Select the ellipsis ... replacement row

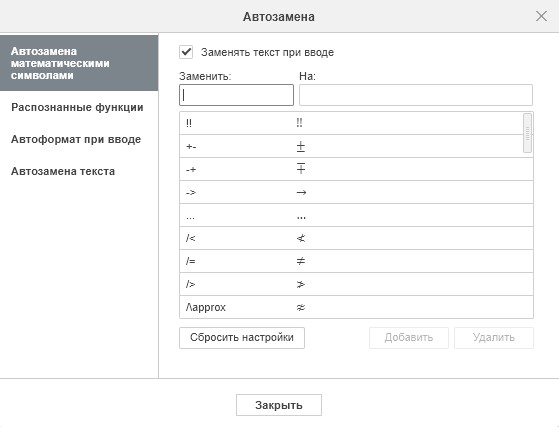click(x=356, y=215)
